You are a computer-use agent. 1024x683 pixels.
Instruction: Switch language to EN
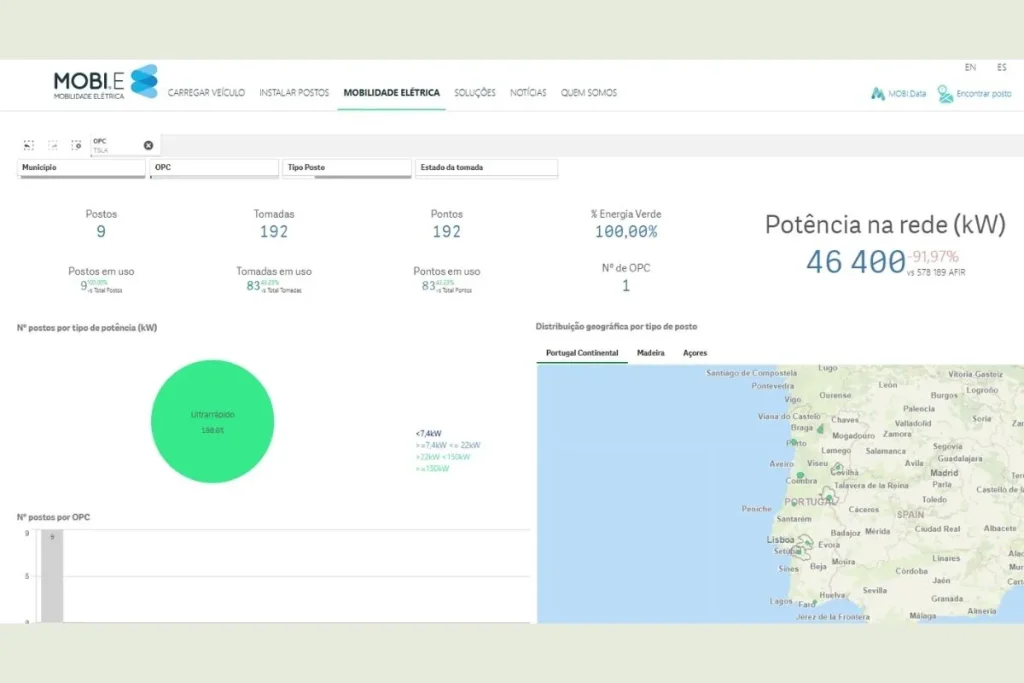(x=970, y=67)
